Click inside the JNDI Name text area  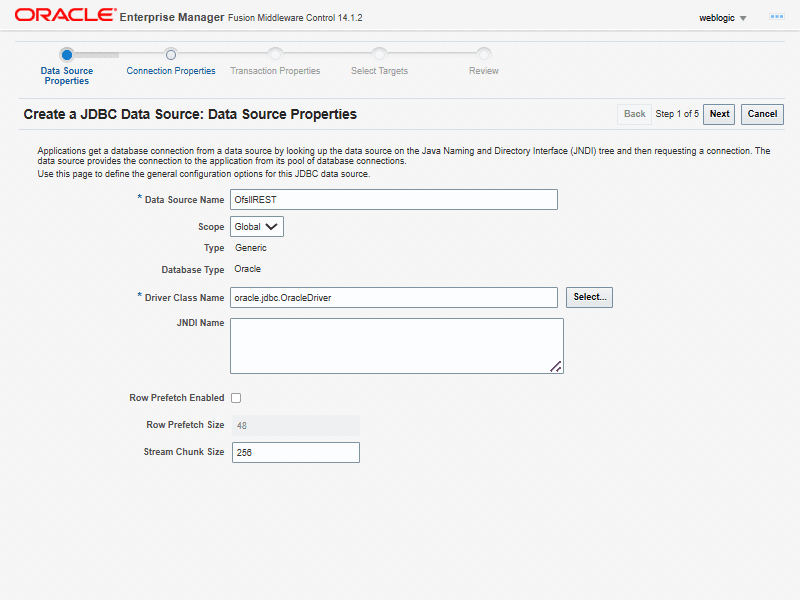click(396, 346)
